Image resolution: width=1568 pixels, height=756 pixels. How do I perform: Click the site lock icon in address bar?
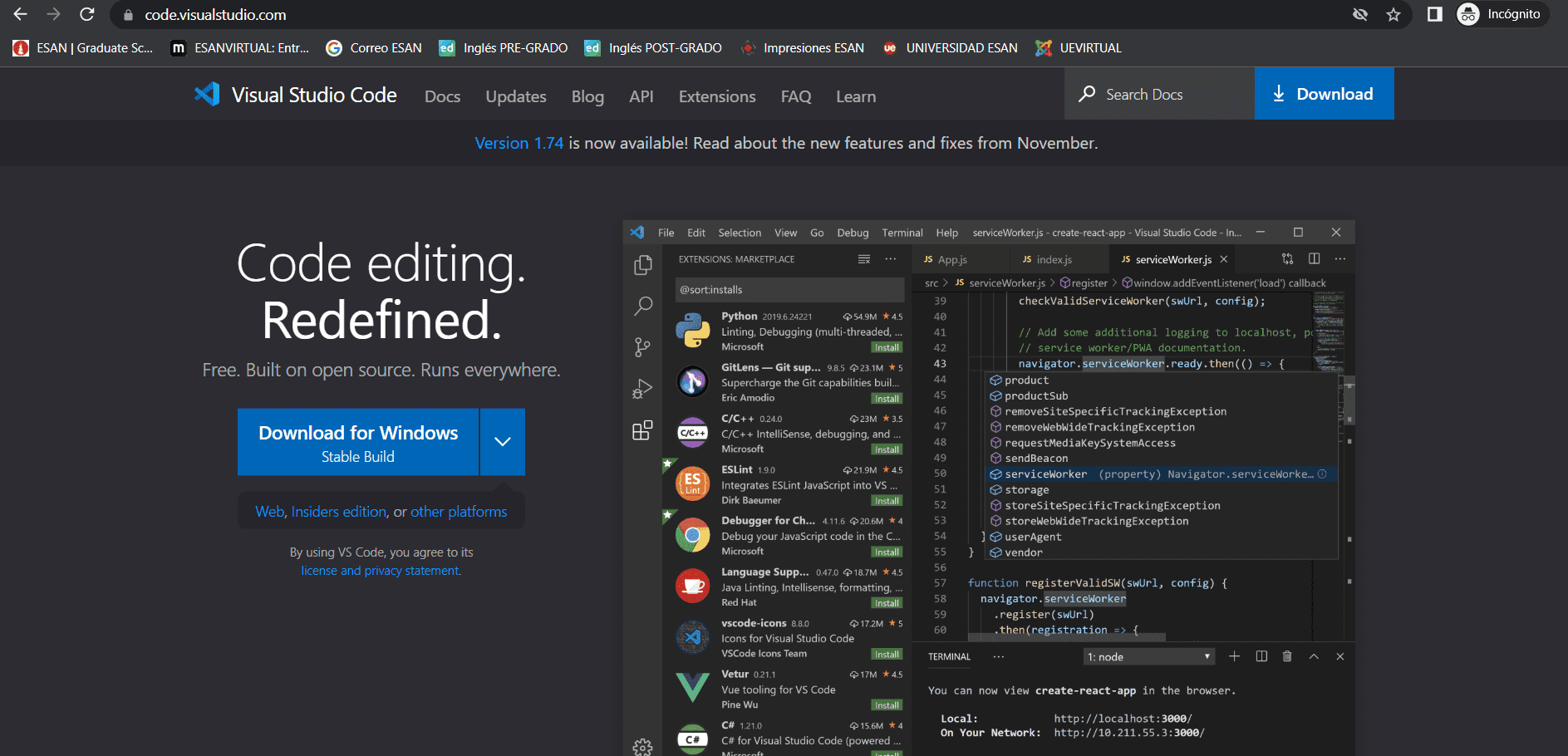pos(128,15)
